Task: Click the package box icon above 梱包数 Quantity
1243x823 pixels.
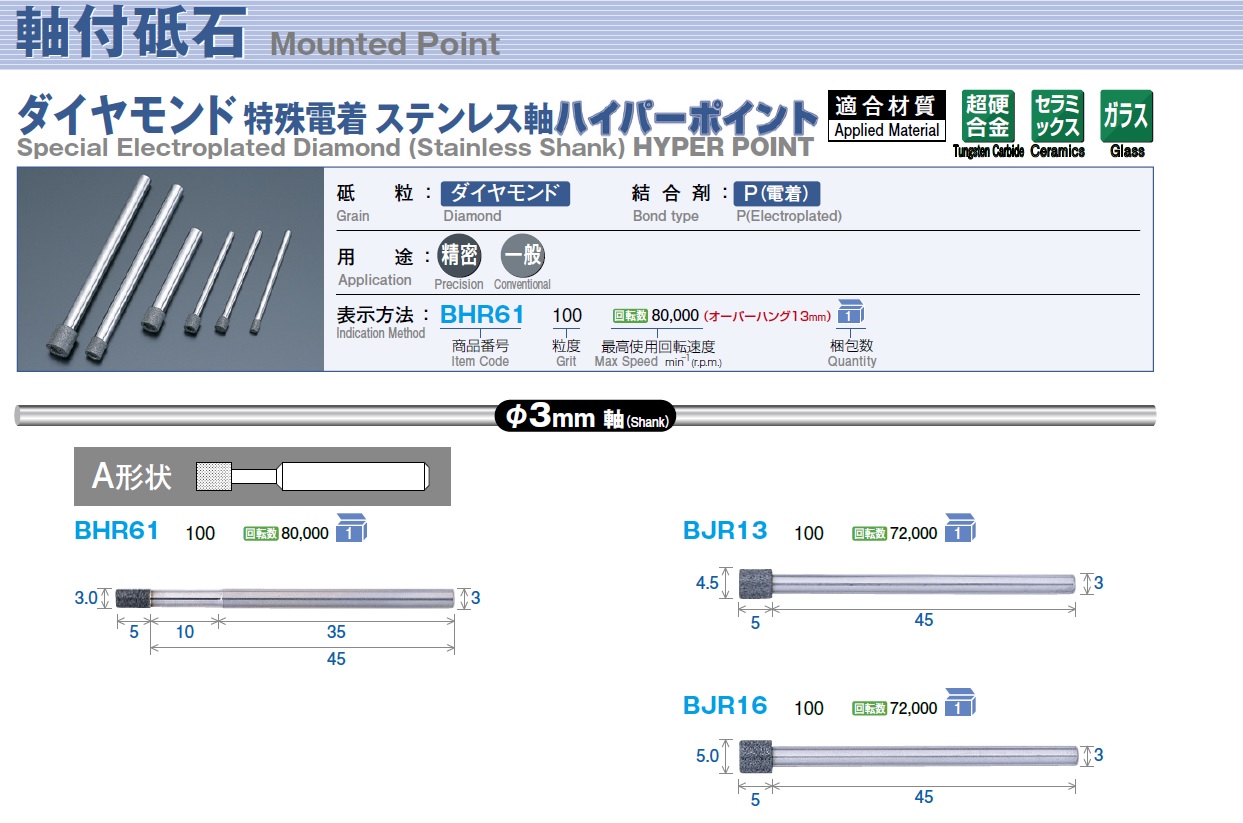Action: click(x=850, y=314)
